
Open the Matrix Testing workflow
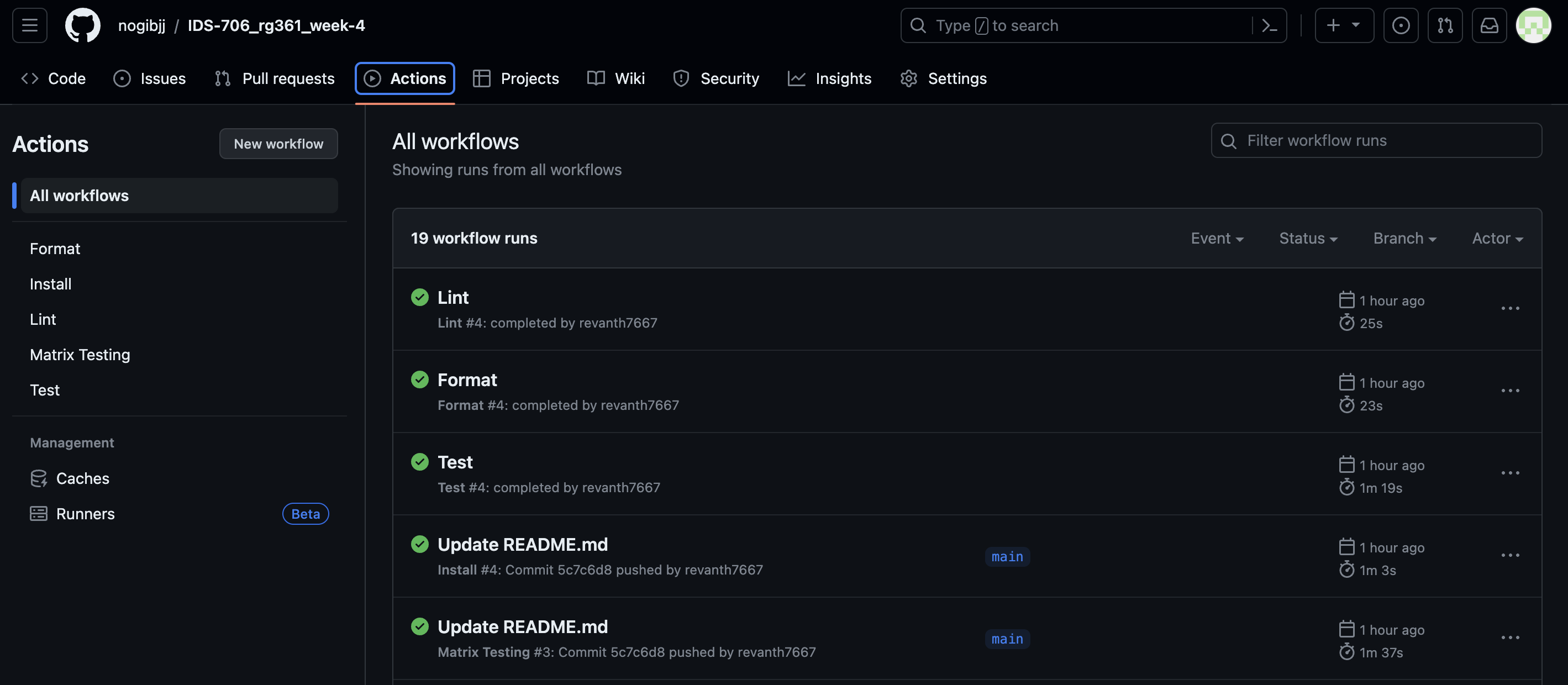(x=80, y=355)
